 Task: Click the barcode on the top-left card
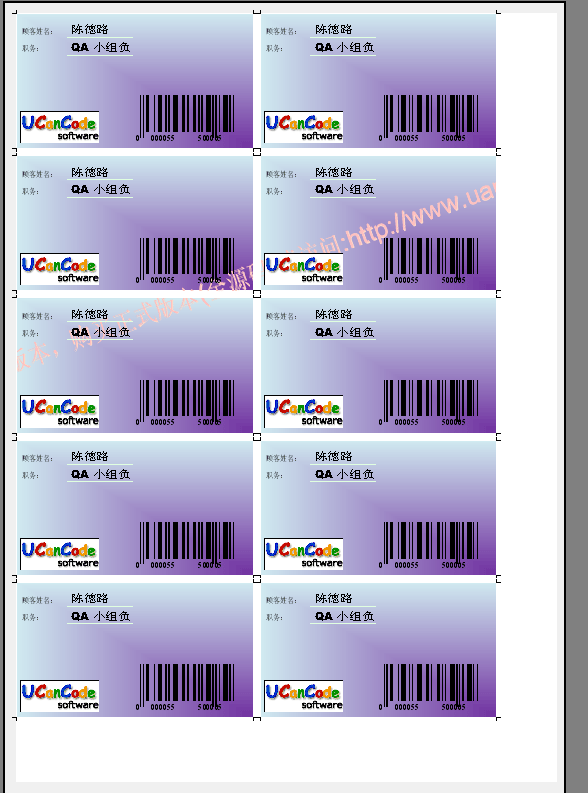[x=186, y=117]
